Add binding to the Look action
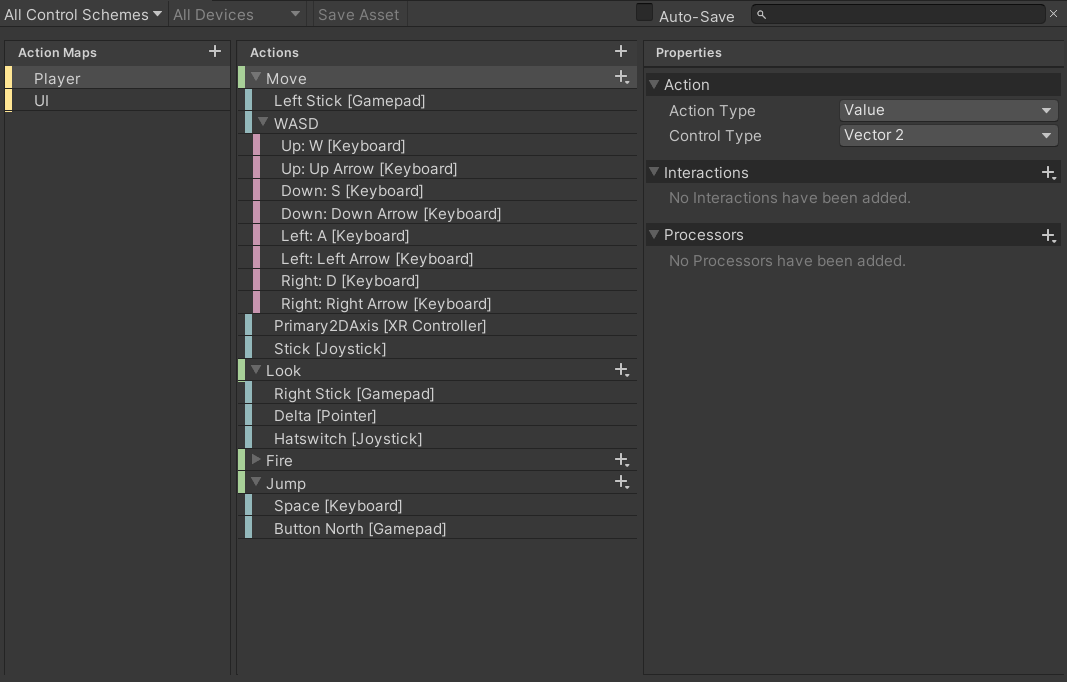Viewport: 1067px width, 682px height. point(621,370)
